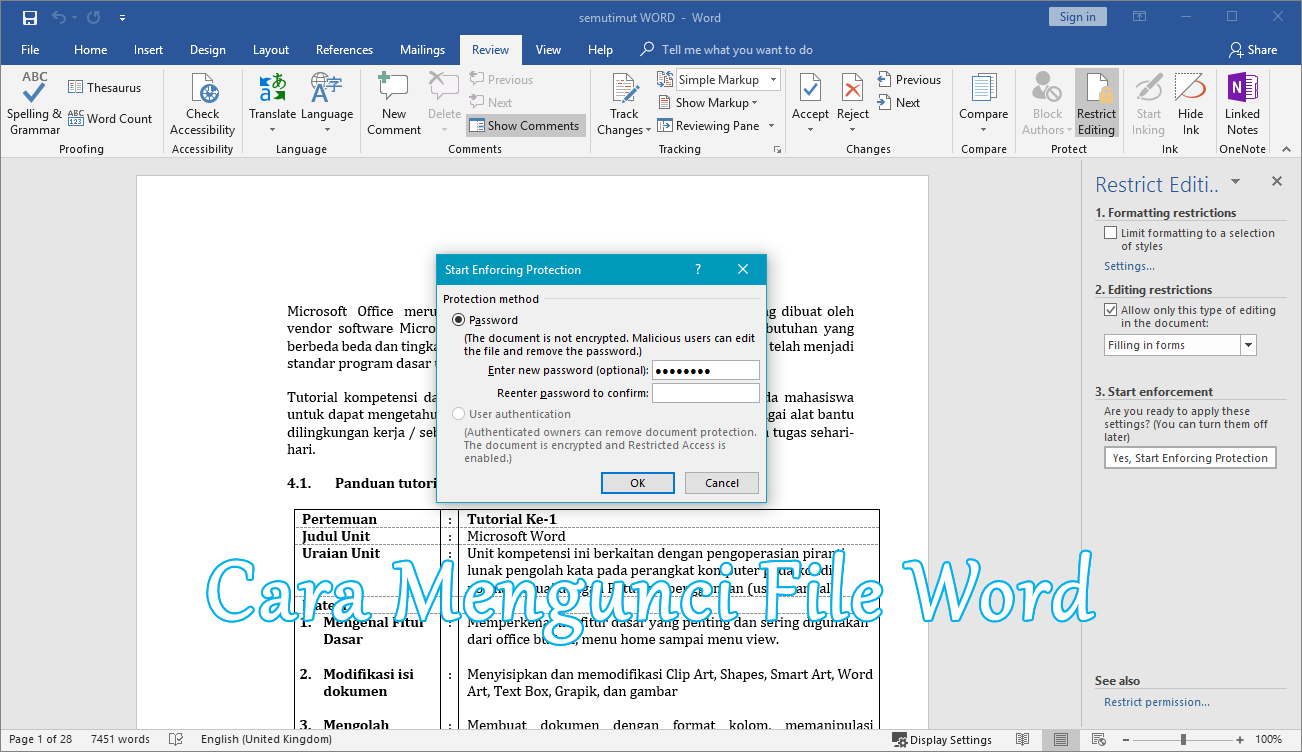This screenshot has width=1302, height=752.
Task: Open Ribbon Display Options icon
Action: click(1140, 17)
